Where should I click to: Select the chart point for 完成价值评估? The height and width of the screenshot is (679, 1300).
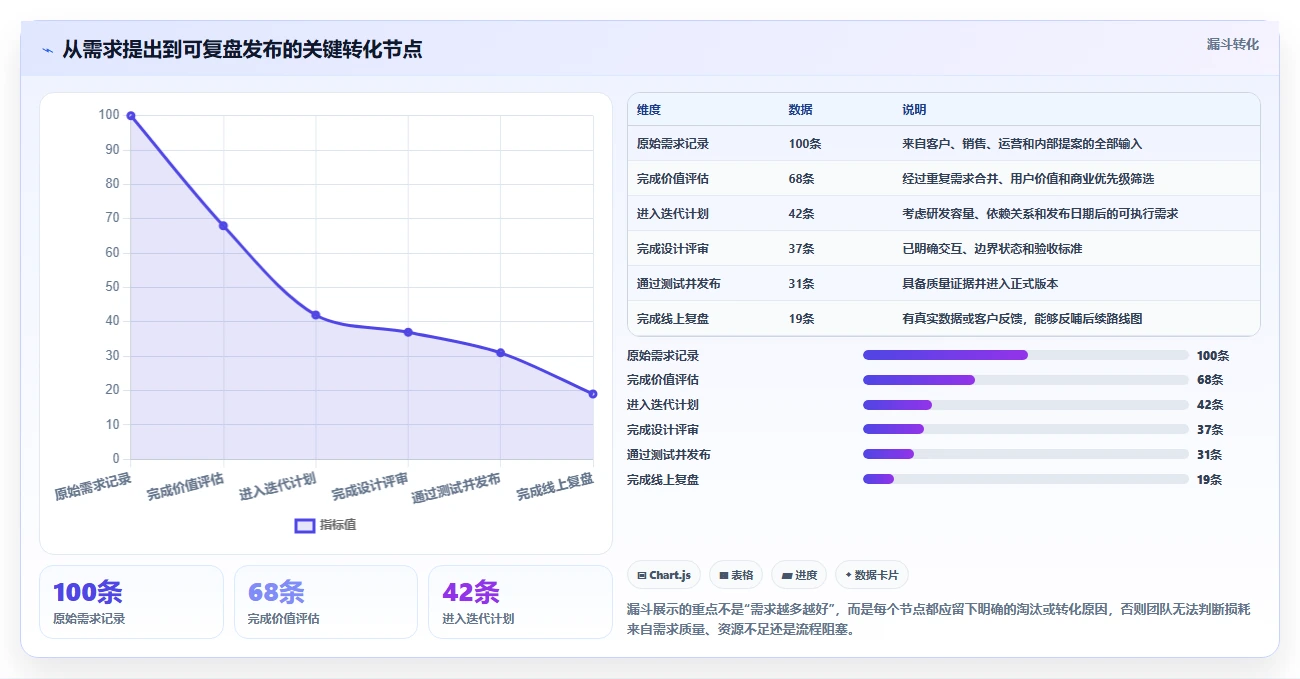pos(223,226)
